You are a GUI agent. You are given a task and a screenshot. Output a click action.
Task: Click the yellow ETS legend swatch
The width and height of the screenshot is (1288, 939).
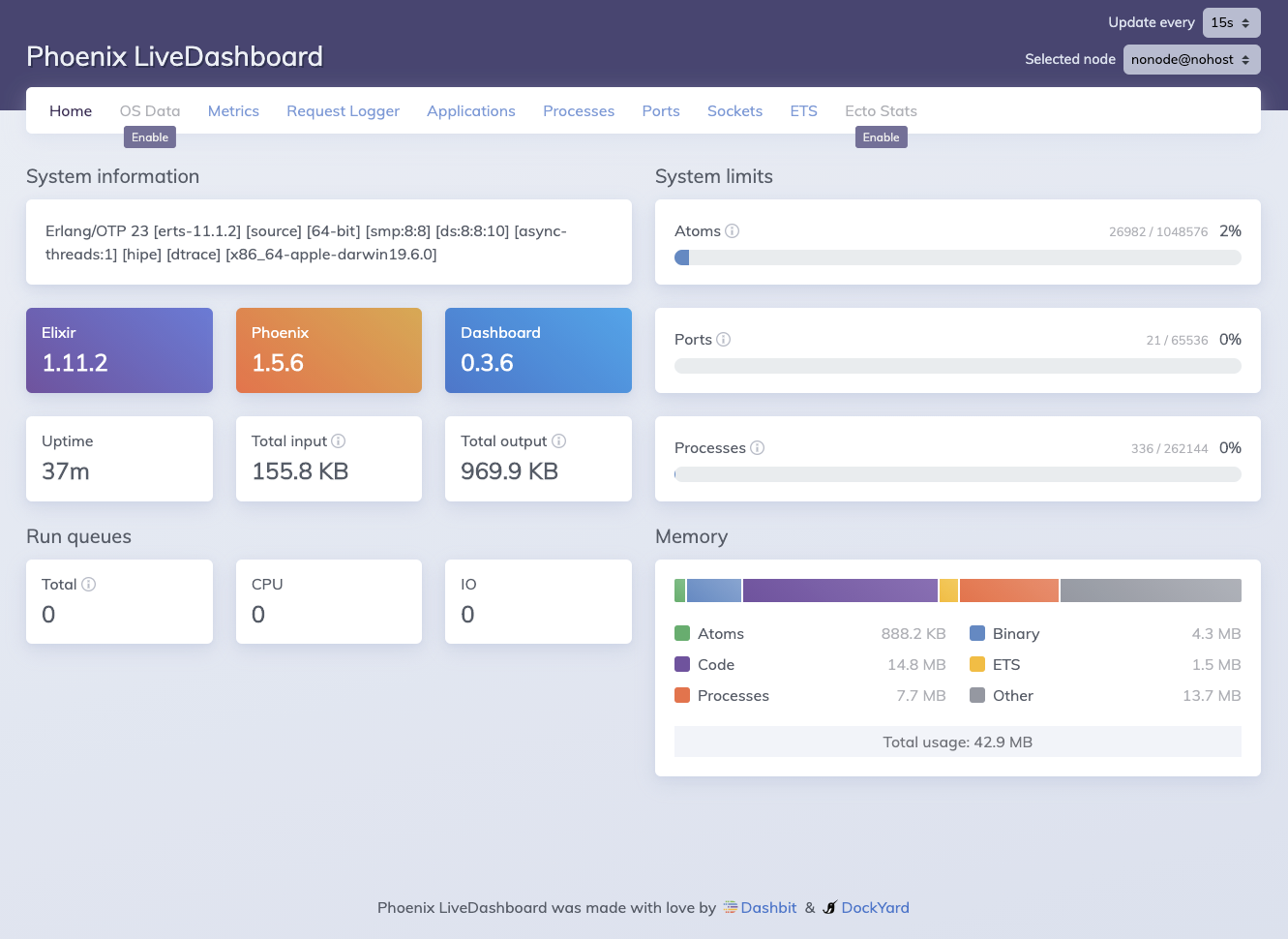point(977,665)
